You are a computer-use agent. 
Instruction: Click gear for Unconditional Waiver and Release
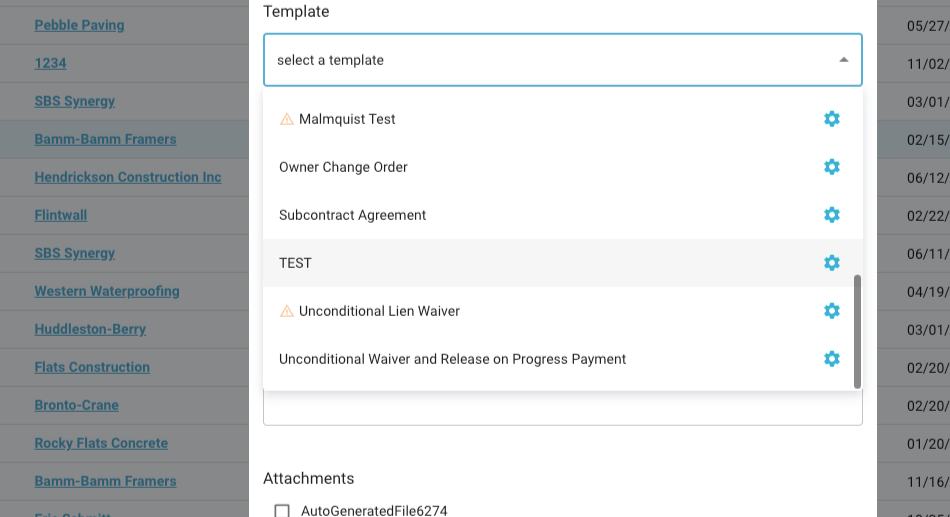[831, 359]
